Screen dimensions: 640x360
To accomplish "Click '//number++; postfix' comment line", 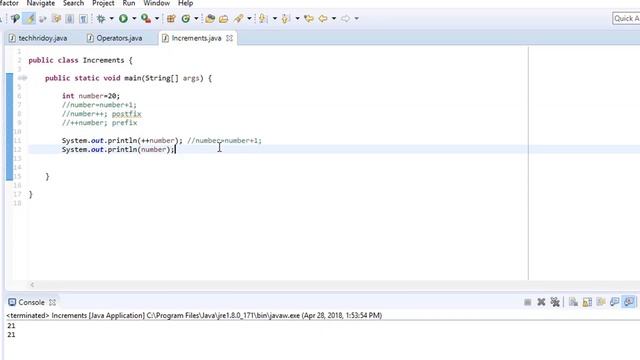I will coord(102,114).
